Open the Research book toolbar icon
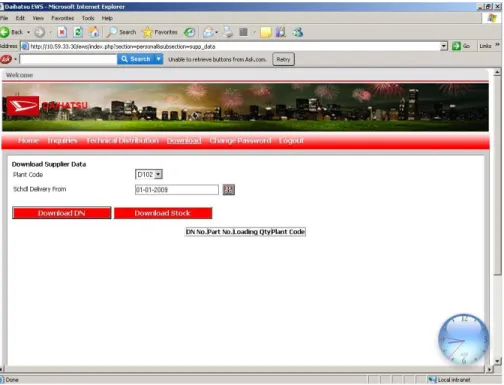The image size is (504, 385). pyautogui.click(x=281, y=32)
